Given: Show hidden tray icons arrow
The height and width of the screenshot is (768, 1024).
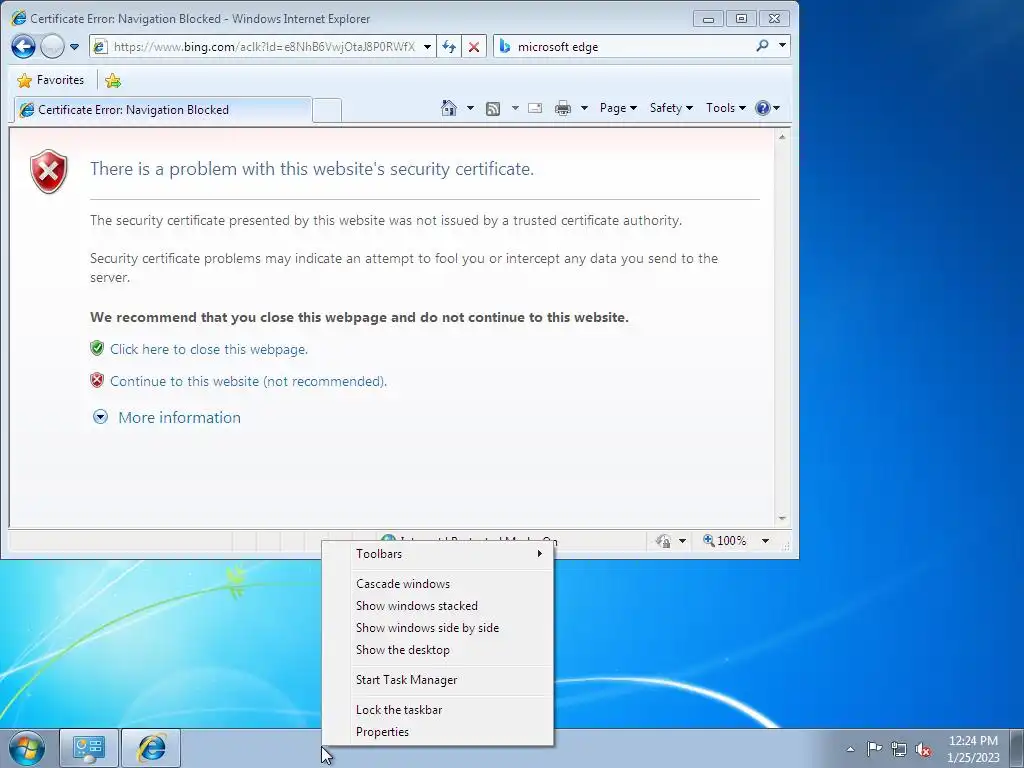Looking at the screenshot, I should coord(850,749).
